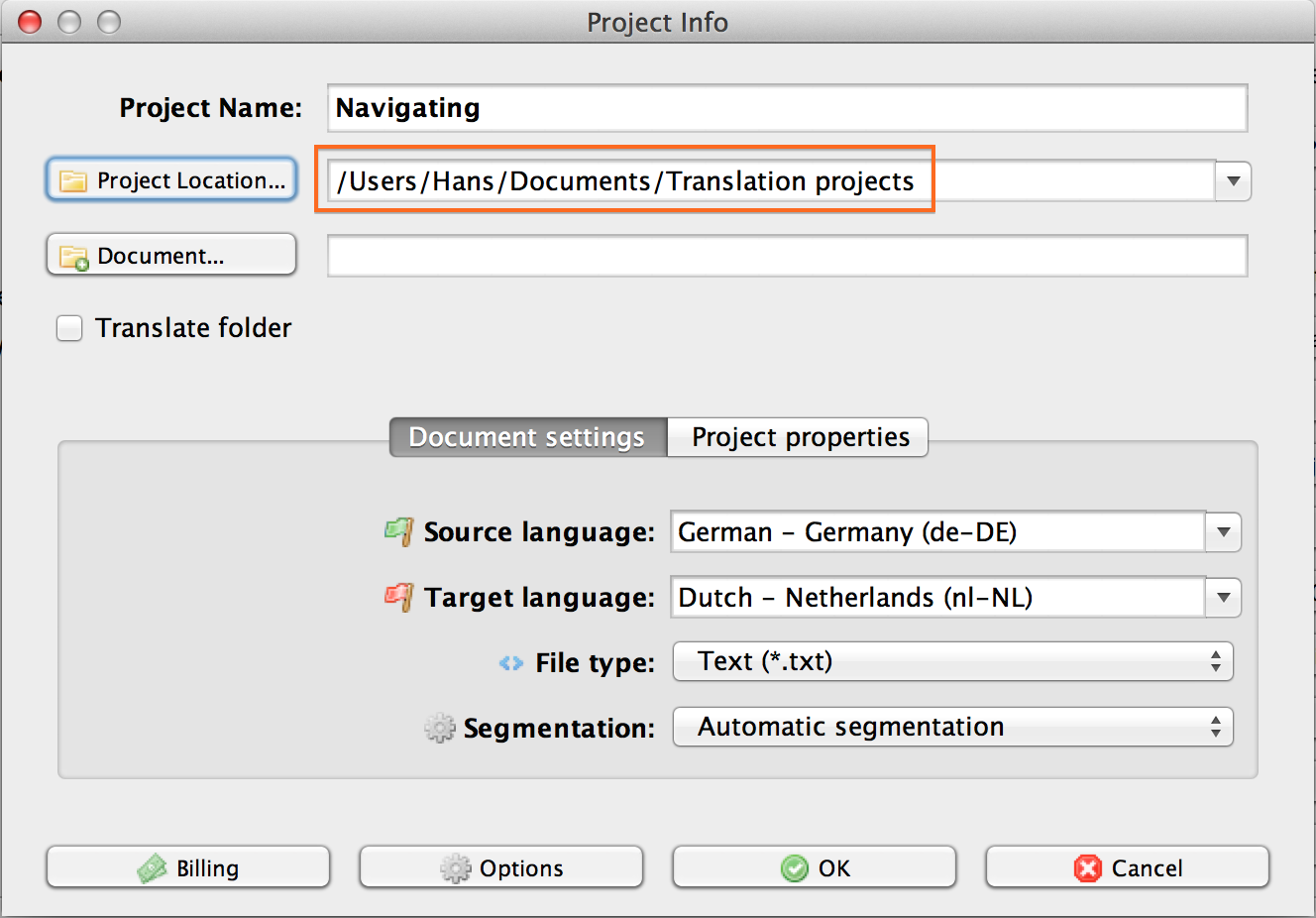1316x918 pixels.
Task: Click the Project Location folder icon
Action: point(73,181)
